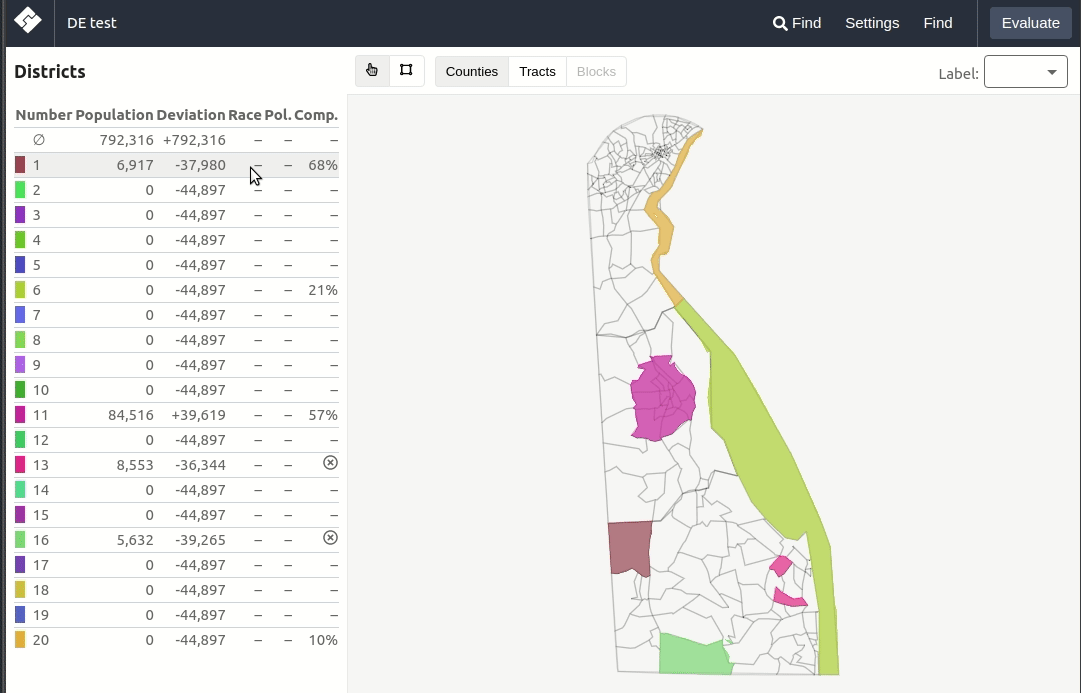Click the Evaluate button
The image size is (1081, 693).
coord(1030,23)
